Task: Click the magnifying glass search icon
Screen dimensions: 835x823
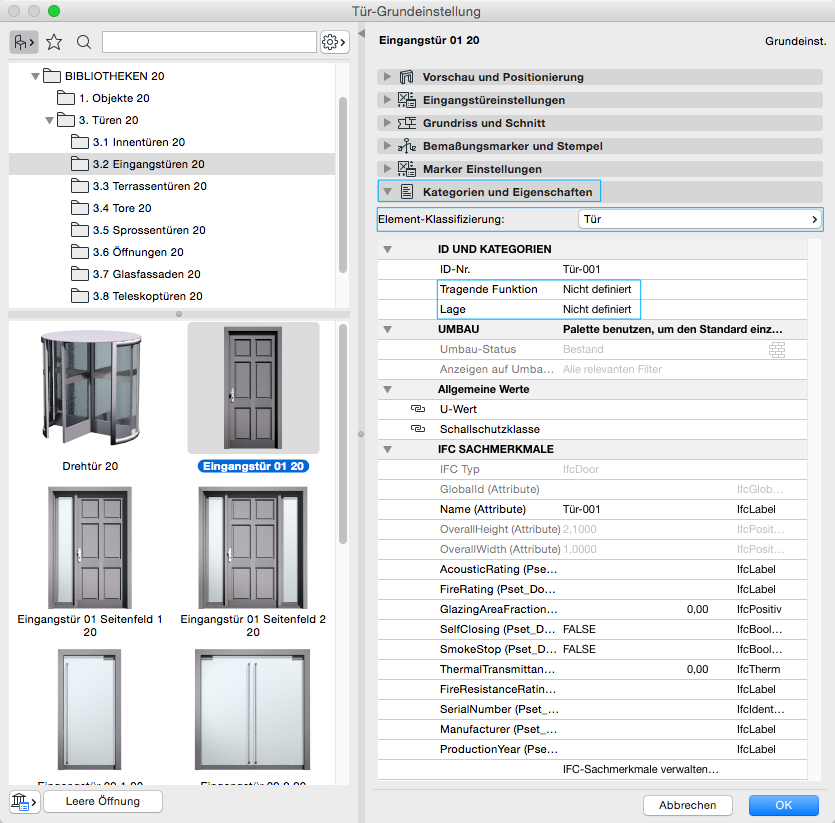Action: coord(84,42)
